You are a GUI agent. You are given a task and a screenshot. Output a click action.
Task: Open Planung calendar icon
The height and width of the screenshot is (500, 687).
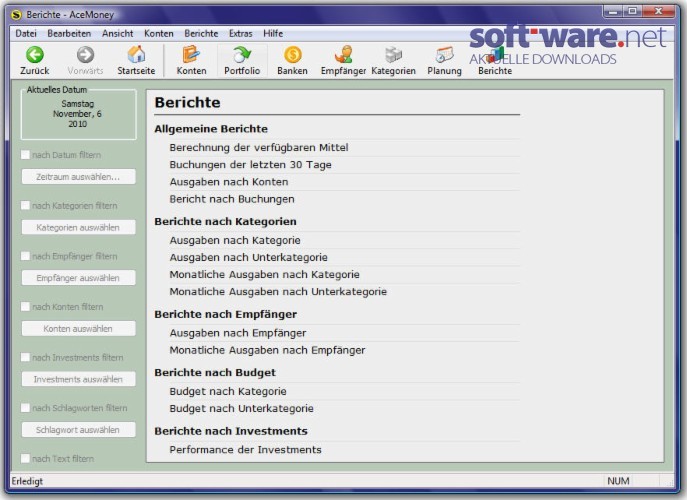[x=444, y=60]
